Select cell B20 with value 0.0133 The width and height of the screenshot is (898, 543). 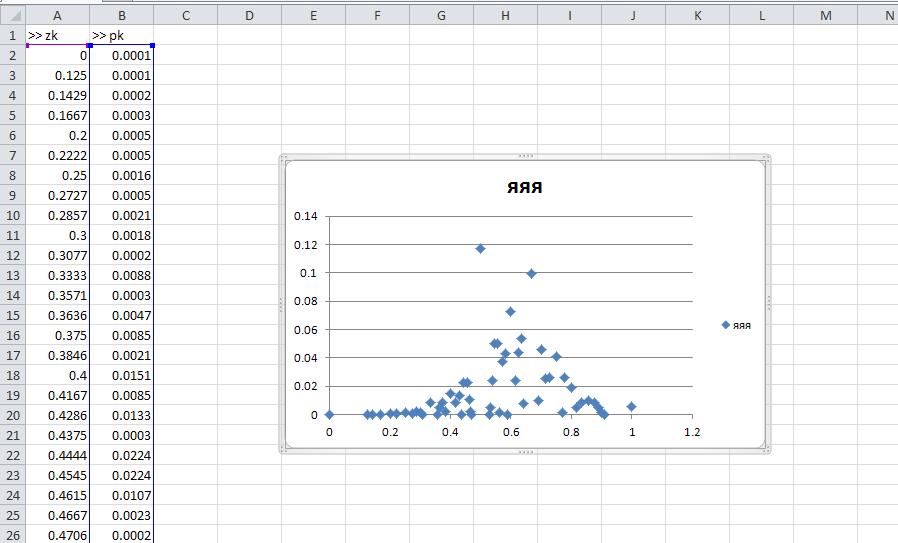click(121, 415)
